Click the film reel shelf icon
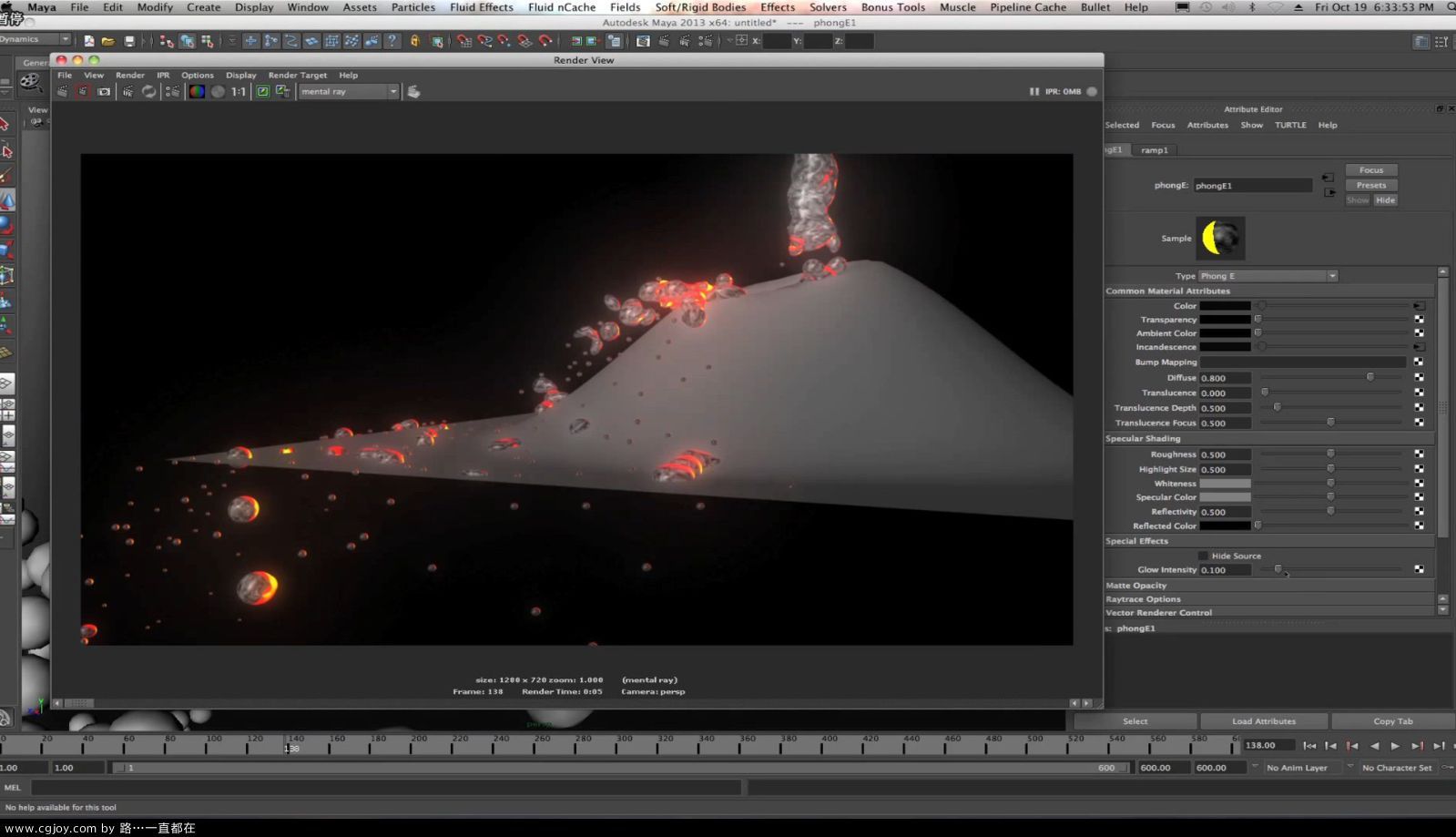Viewport: 1456px width, 837px height. tap(30, 82)
